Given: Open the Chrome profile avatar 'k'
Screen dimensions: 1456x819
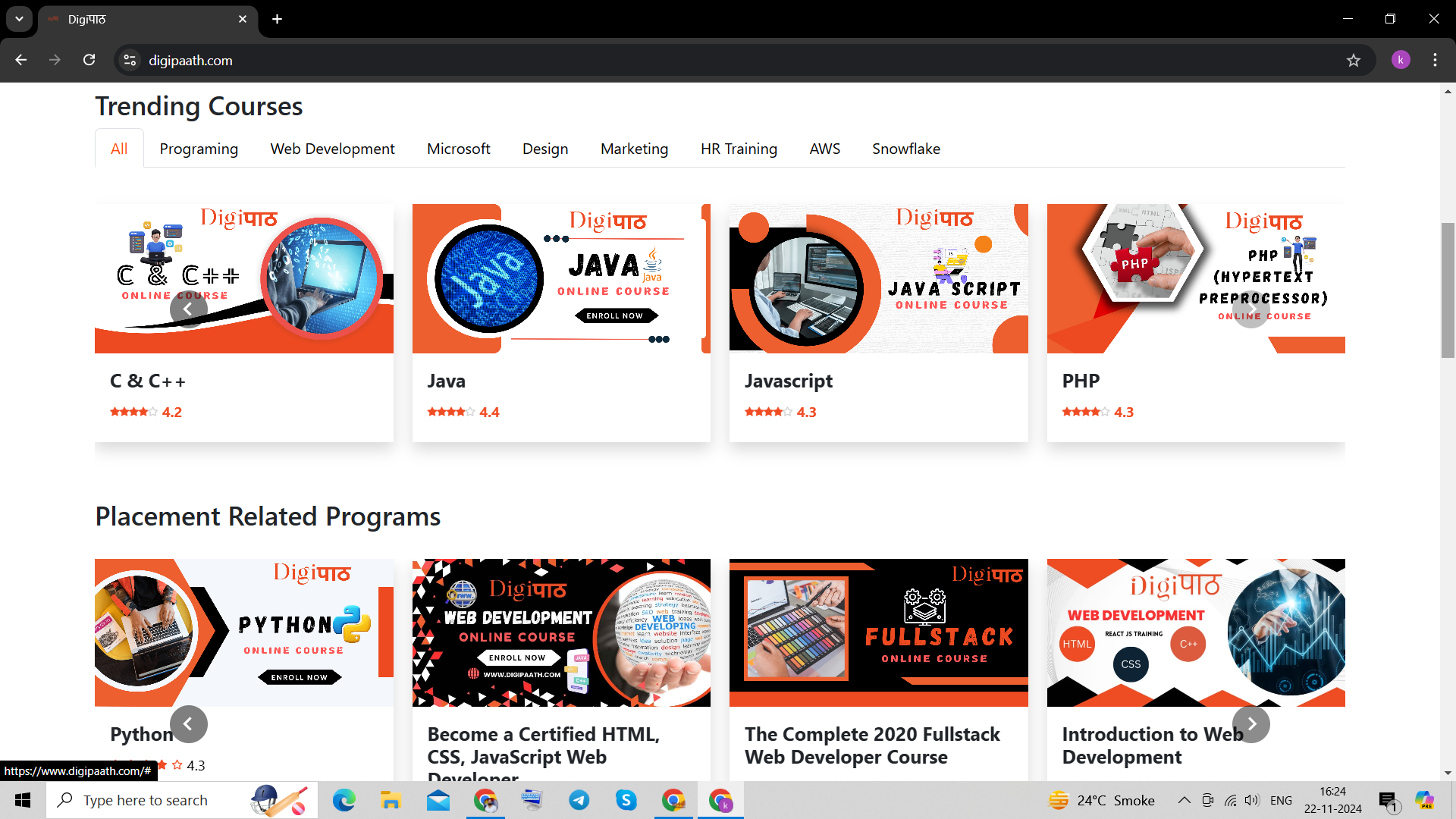Looking at the screenshot, I should click(x=1401, y=60).
